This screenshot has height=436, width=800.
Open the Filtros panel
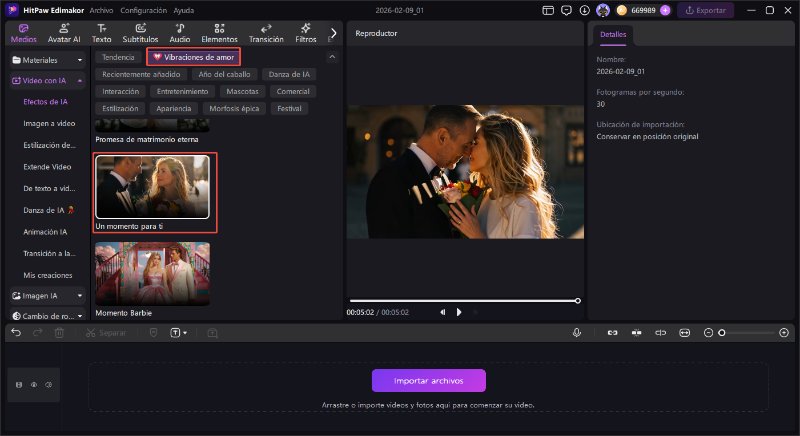pos(306,33)
